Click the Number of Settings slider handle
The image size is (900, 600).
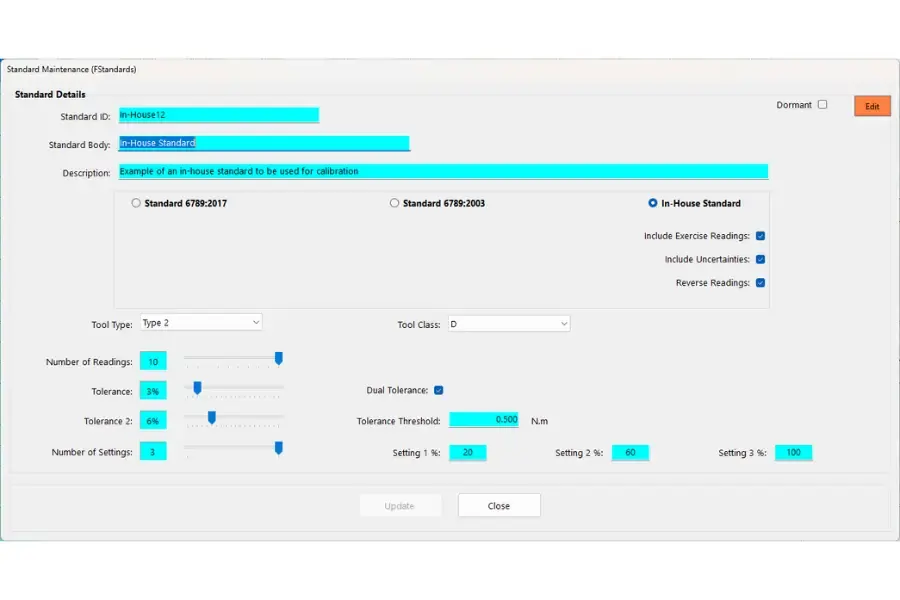point(279,448)
